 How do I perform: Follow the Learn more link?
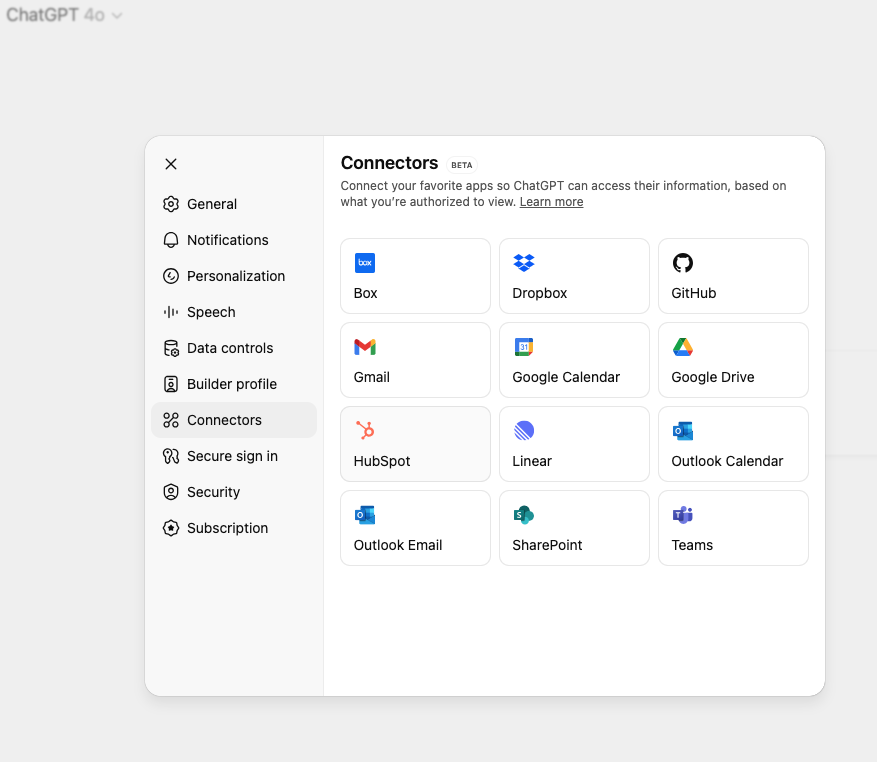tap(551, 202)
